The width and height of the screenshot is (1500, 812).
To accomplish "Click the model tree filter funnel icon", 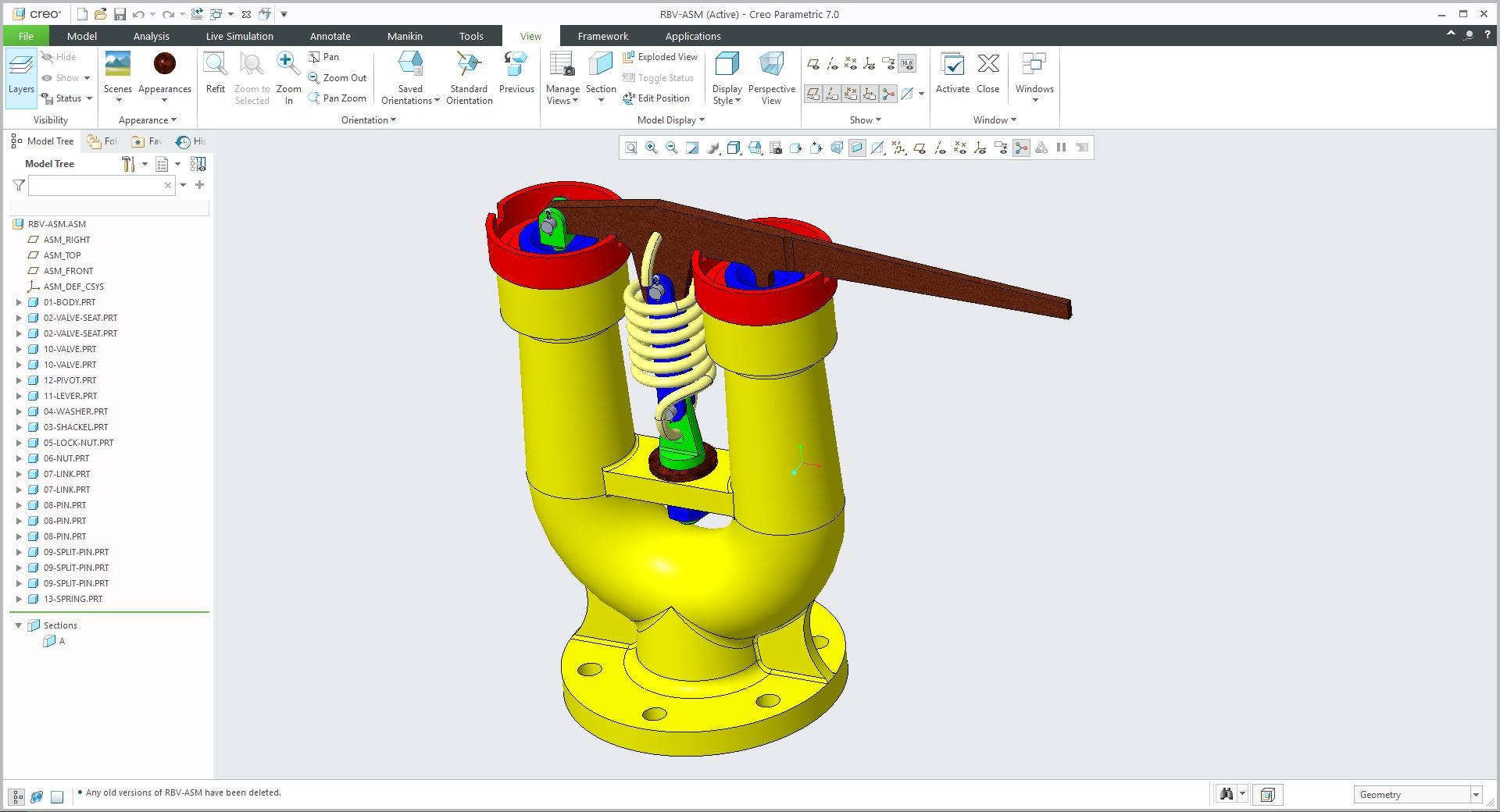I will (x=19, y=185).
